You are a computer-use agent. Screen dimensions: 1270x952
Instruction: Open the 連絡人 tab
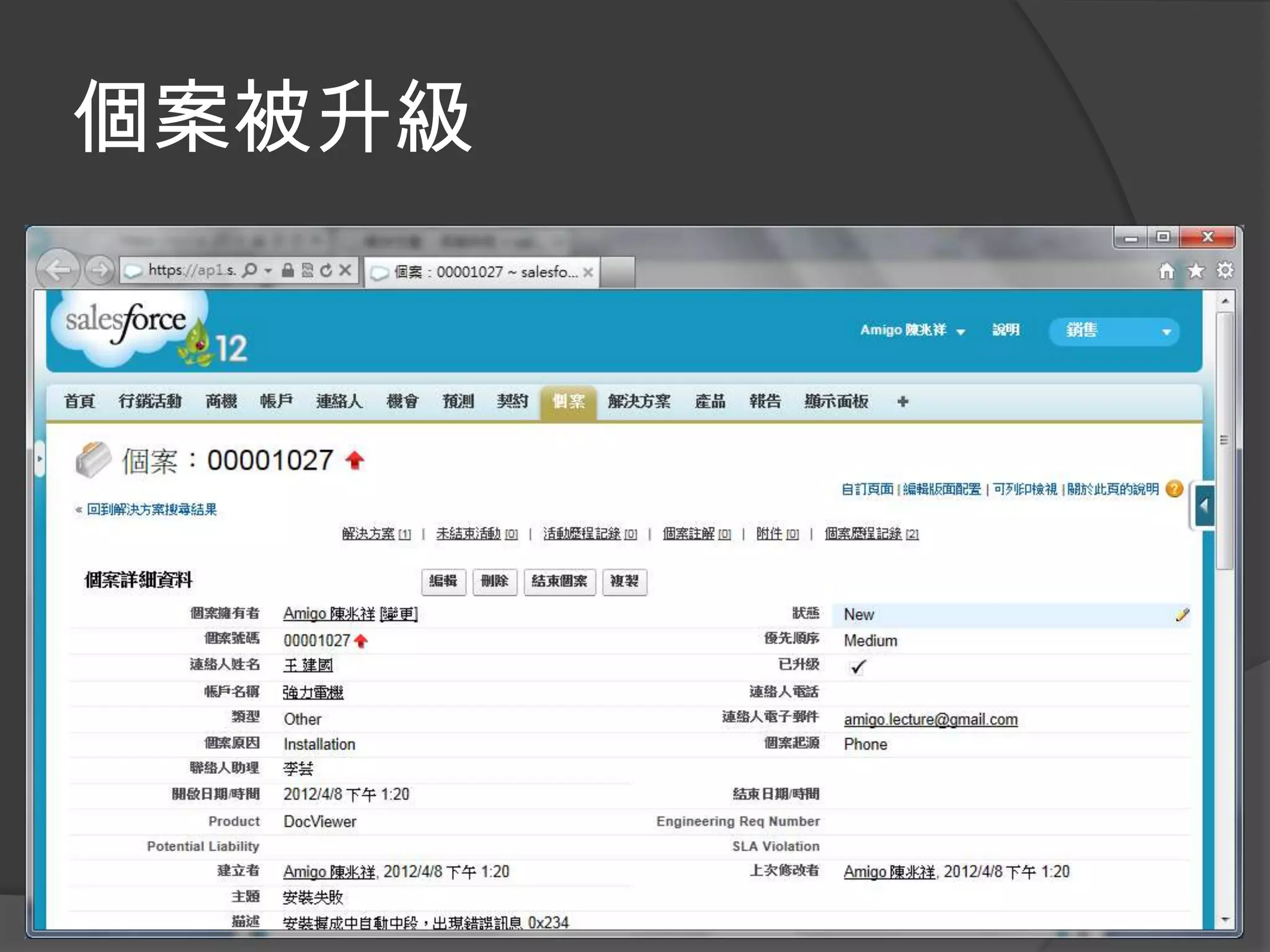point(339,402)
